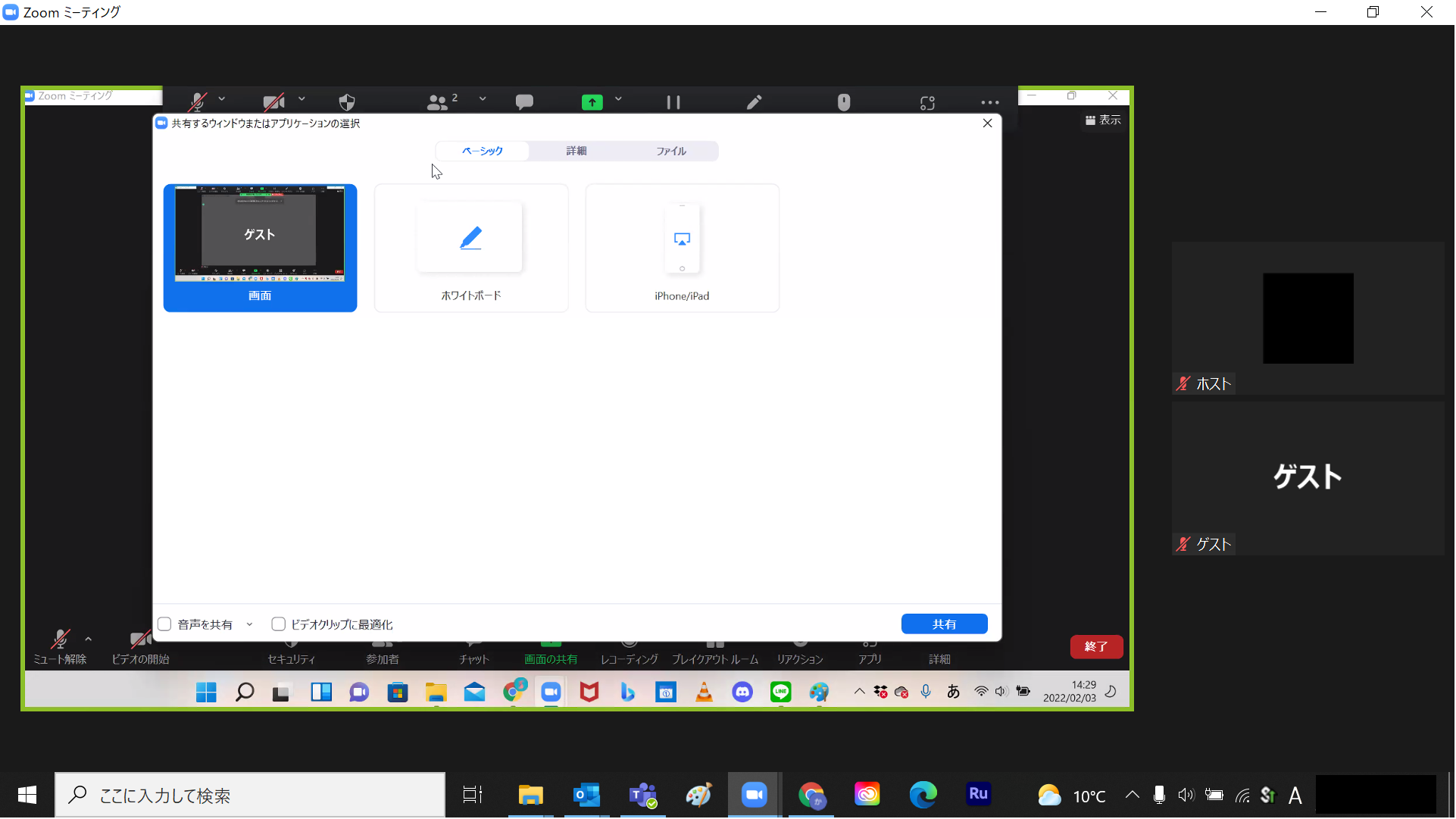Open the chevron next to the share screen icon

[x=618, y=99]
